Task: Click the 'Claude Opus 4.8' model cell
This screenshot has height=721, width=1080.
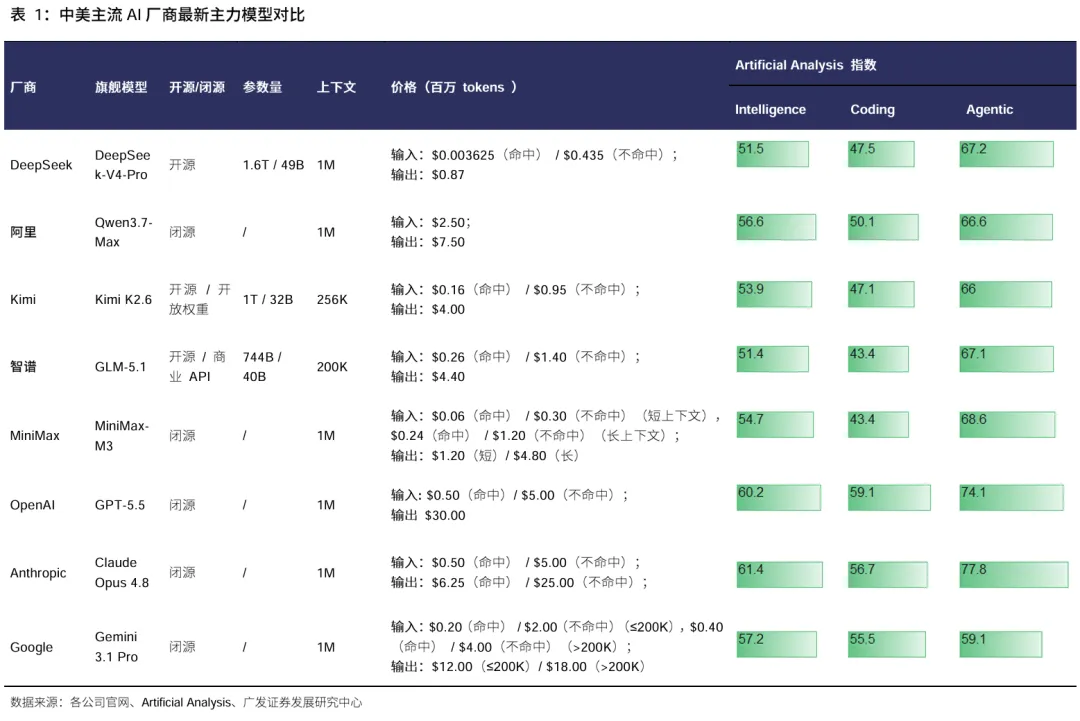Action: pyautogui.click(x=121, y=572)
